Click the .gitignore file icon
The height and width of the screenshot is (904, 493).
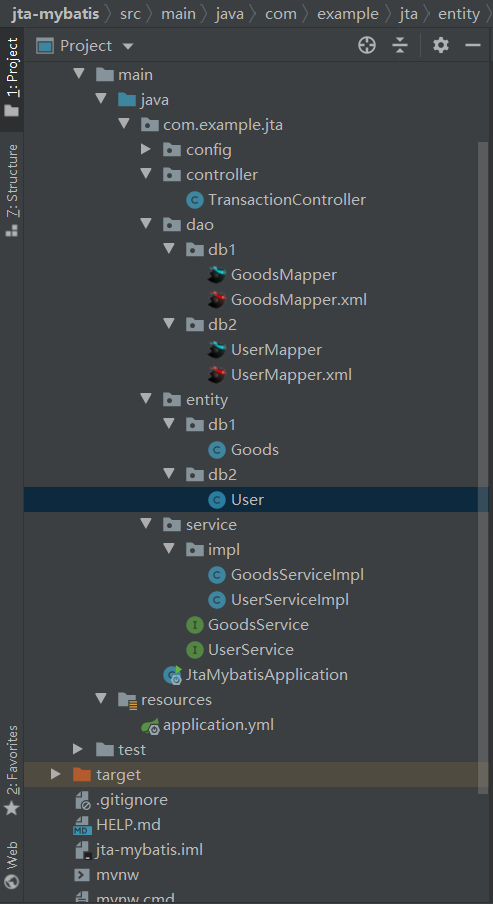pyautogui.click(x=83, y=800)
